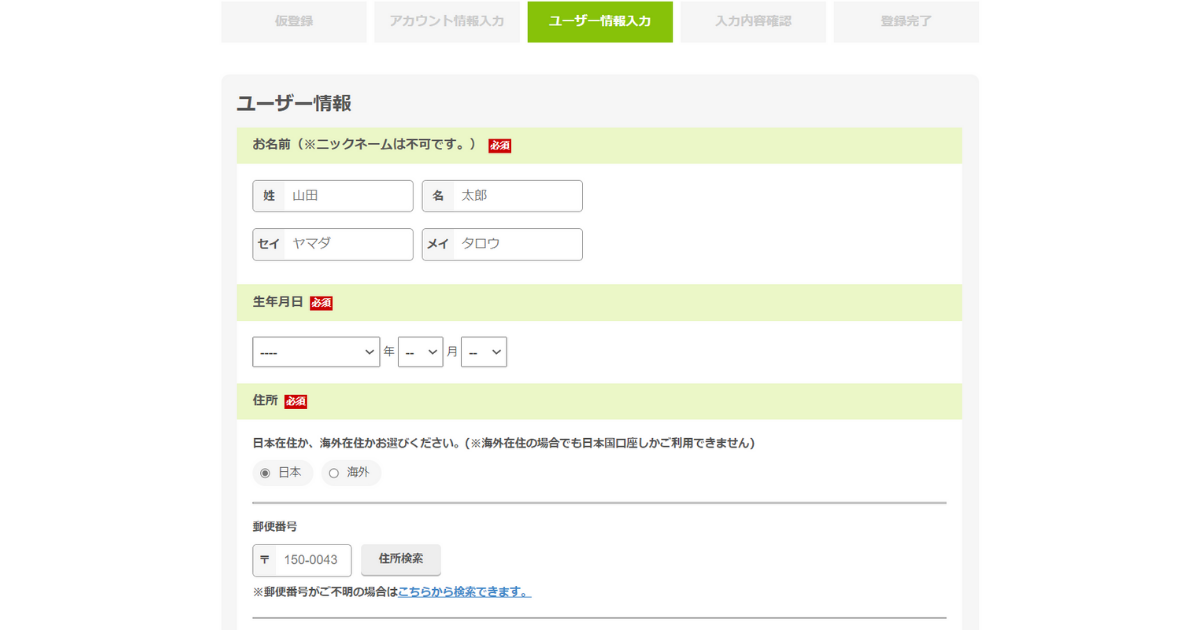Select the 日本 radio button
The width and height of the screenshot is (1200, 630).
tap(265, 473)
